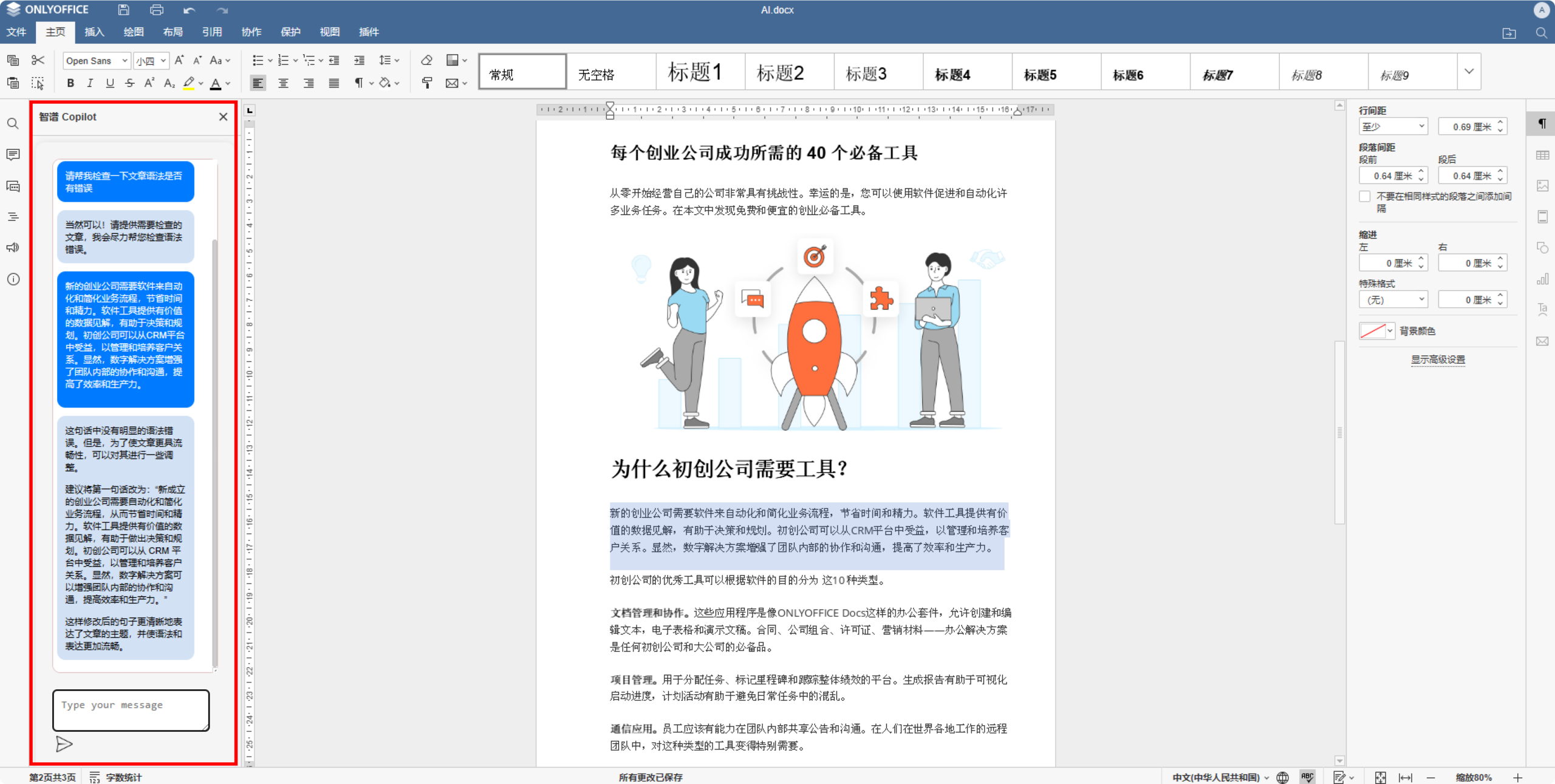The width and height of the screenshot is (1555, 784).
Task: Apply the font color
Action: pos(216,83)
